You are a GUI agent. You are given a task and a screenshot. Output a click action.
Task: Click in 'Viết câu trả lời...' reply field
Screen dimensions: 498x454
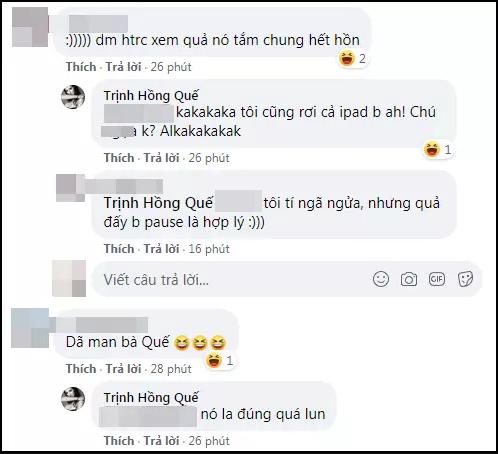287,279
